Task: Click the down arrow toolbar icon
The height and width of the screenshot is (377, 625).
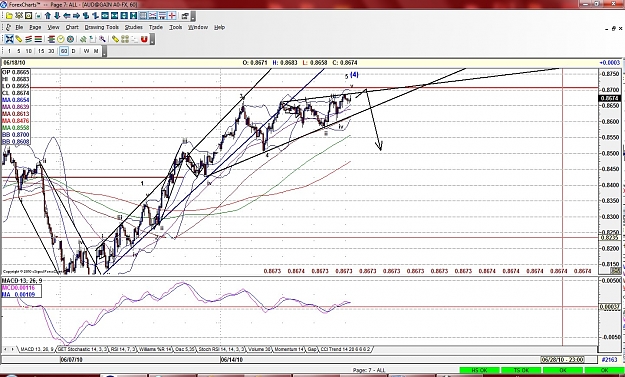Action: pyautogui.click(x=57, y=16)
